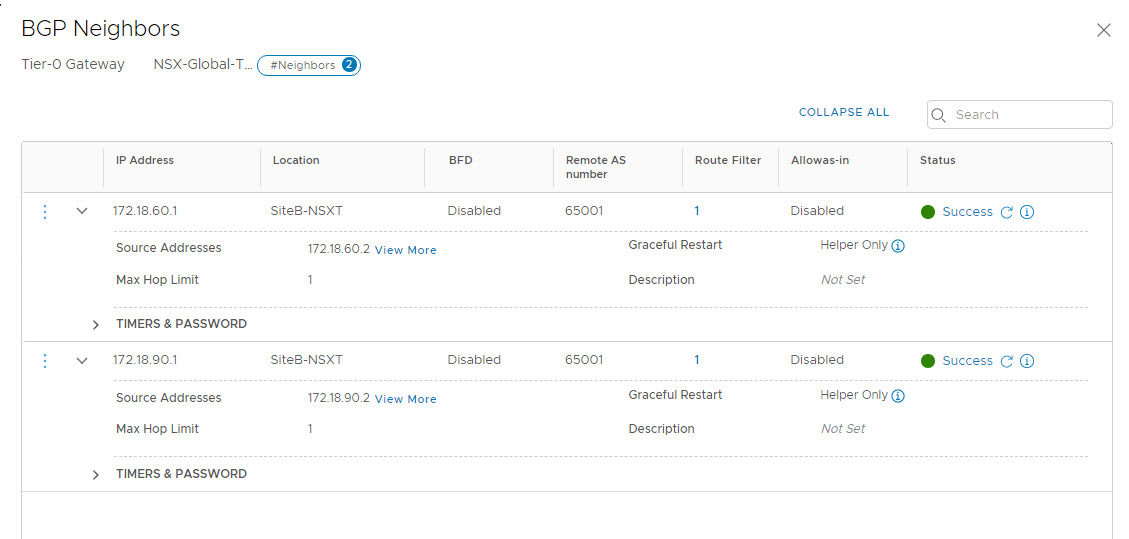Show status info for neighbor 172.18.60.1

1027,212
